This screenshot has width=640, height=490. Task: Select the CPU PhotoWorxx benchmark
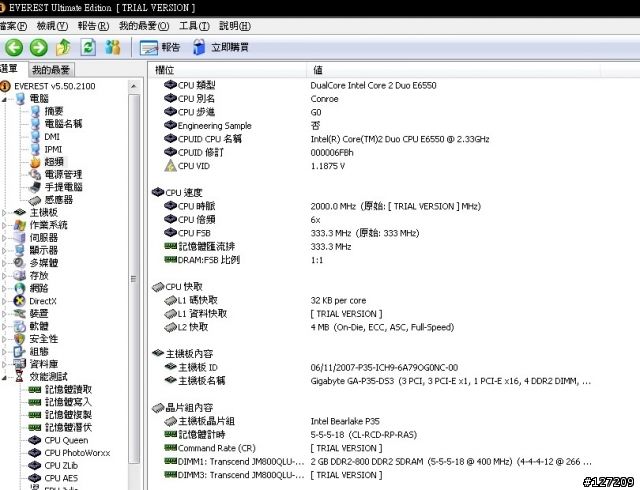[77, 453]
